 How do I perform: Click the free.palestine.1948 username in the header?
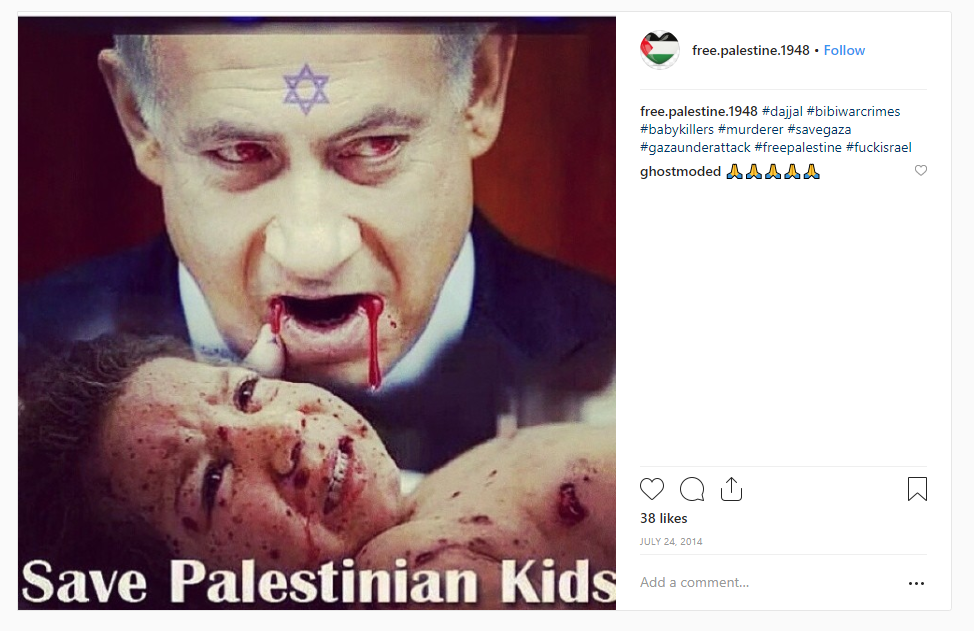(x=750, y=50)
